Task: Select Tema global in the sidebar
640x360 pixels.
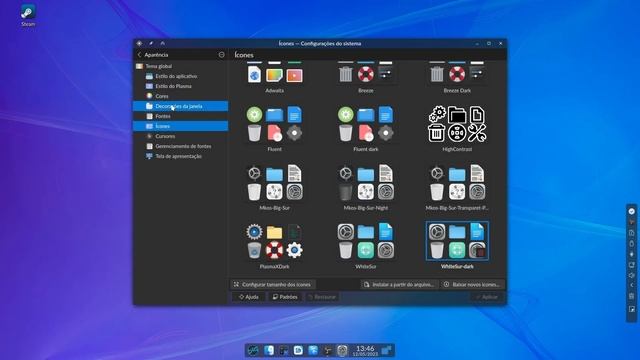Action: click(180, 66)
